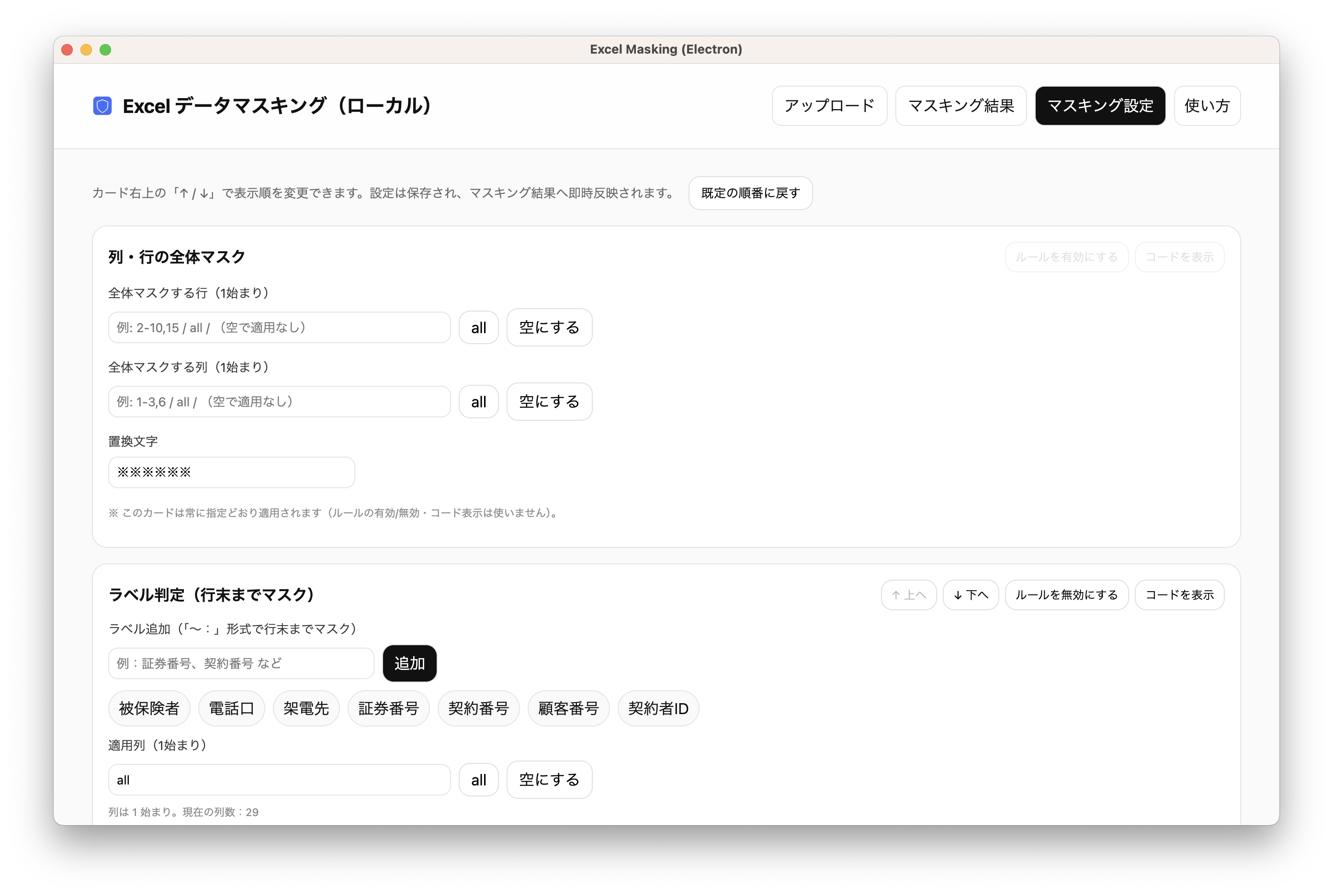Image resolution: width=1333 pixels, height=896 pixels.
Task: Set columns to all in 全体マスクする列
Action: 478,402
